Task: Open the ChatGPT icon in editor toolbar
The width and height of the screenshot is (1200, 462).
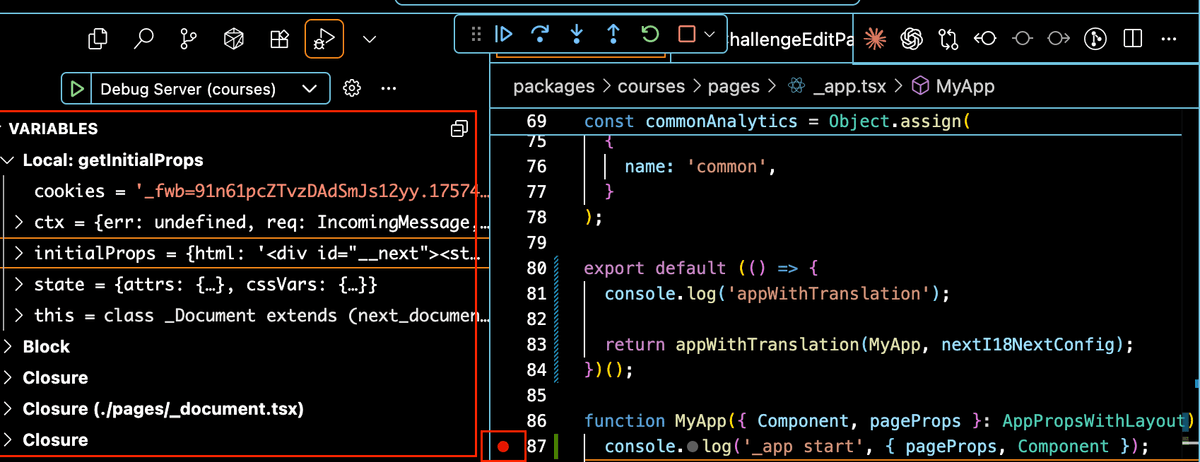Action: click(x=910, y=39)
